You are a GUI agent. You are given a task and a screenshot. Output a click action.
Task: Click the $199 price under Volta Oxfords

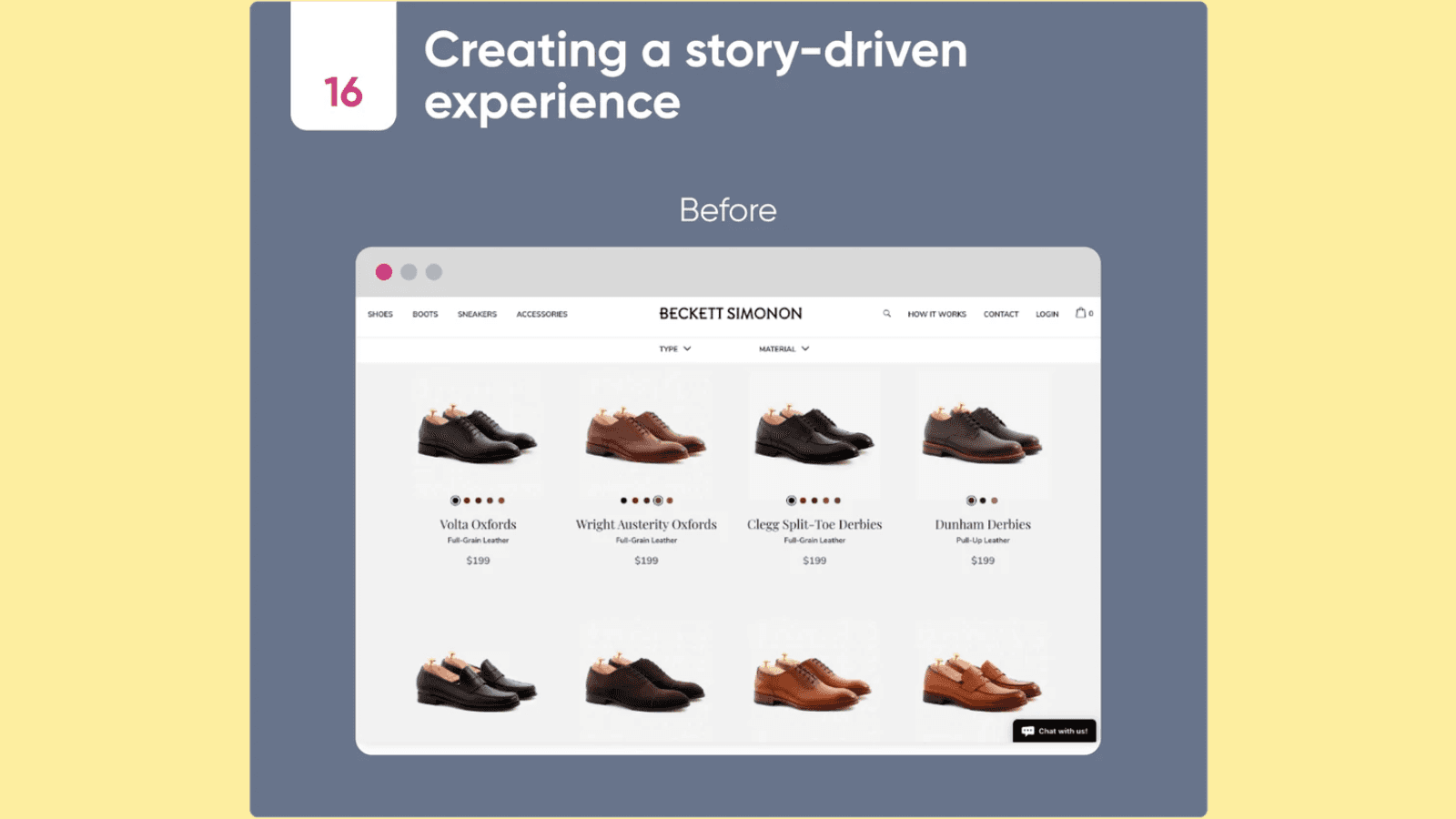[x=478, y=561]
